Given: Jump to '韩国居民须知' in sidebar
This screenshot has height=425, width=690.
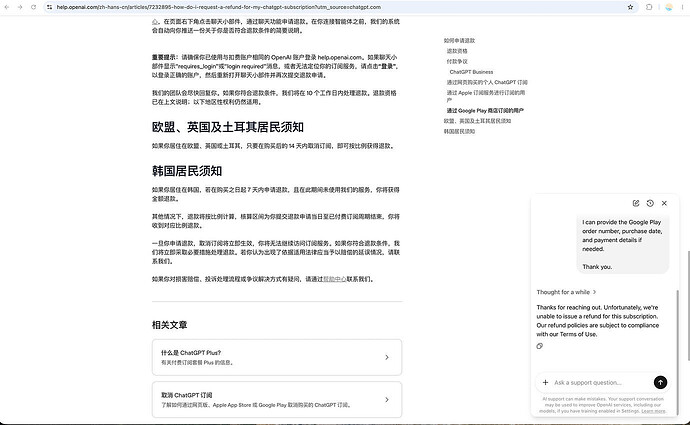Looking at the screenshot, I should pyautogui.click(x=459, y=132).
